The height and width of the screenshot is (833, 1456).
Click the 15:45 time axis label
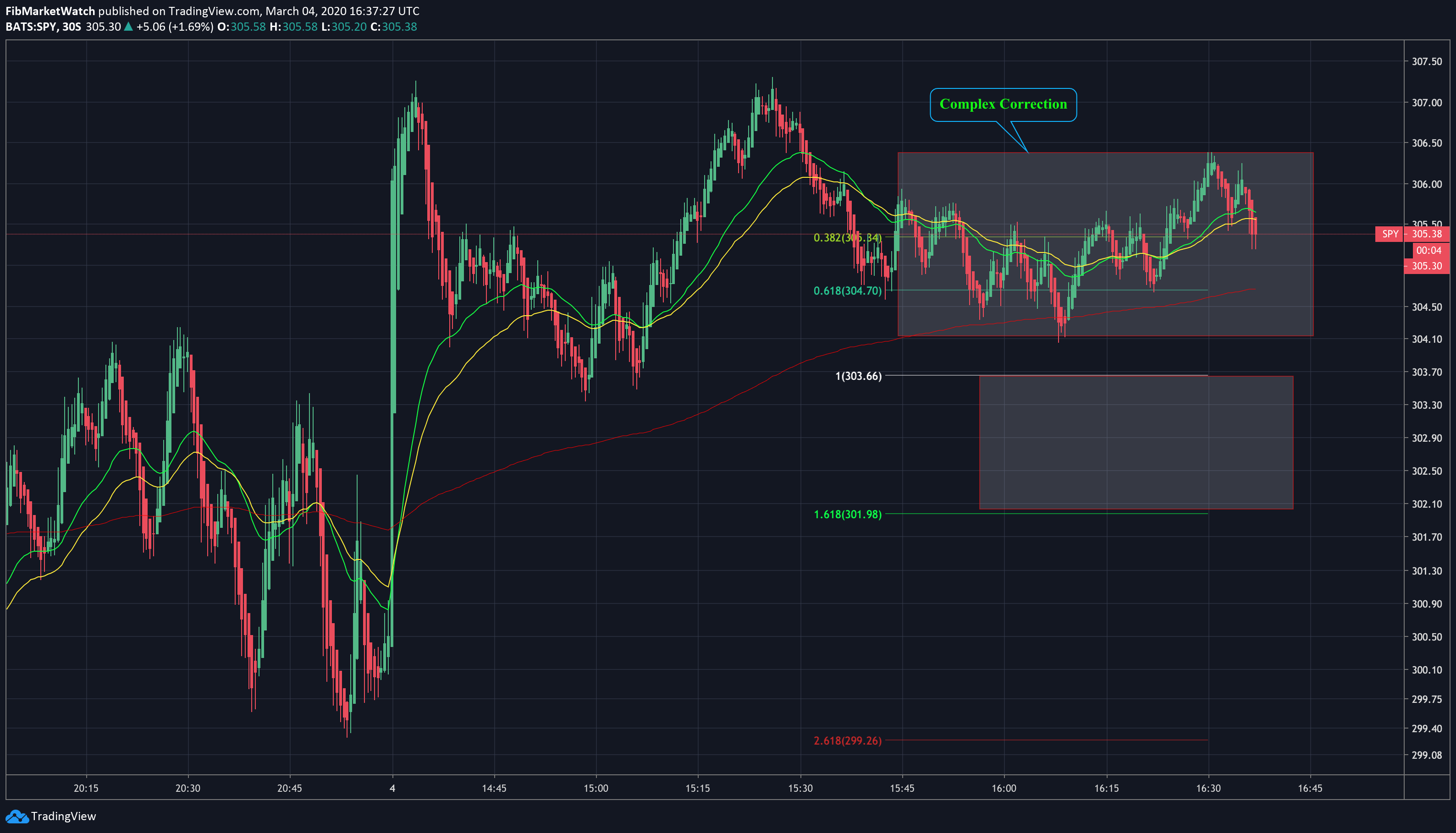tap(902, 789)
